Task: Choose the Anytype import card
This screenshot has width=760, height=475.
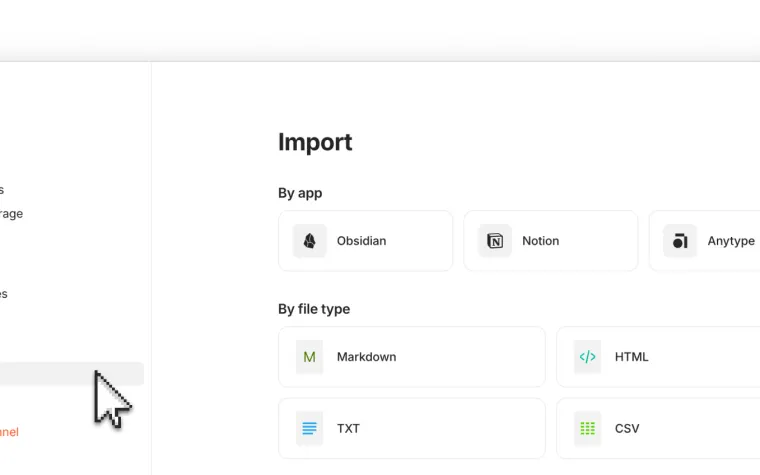Action: (x=705, y=241)
